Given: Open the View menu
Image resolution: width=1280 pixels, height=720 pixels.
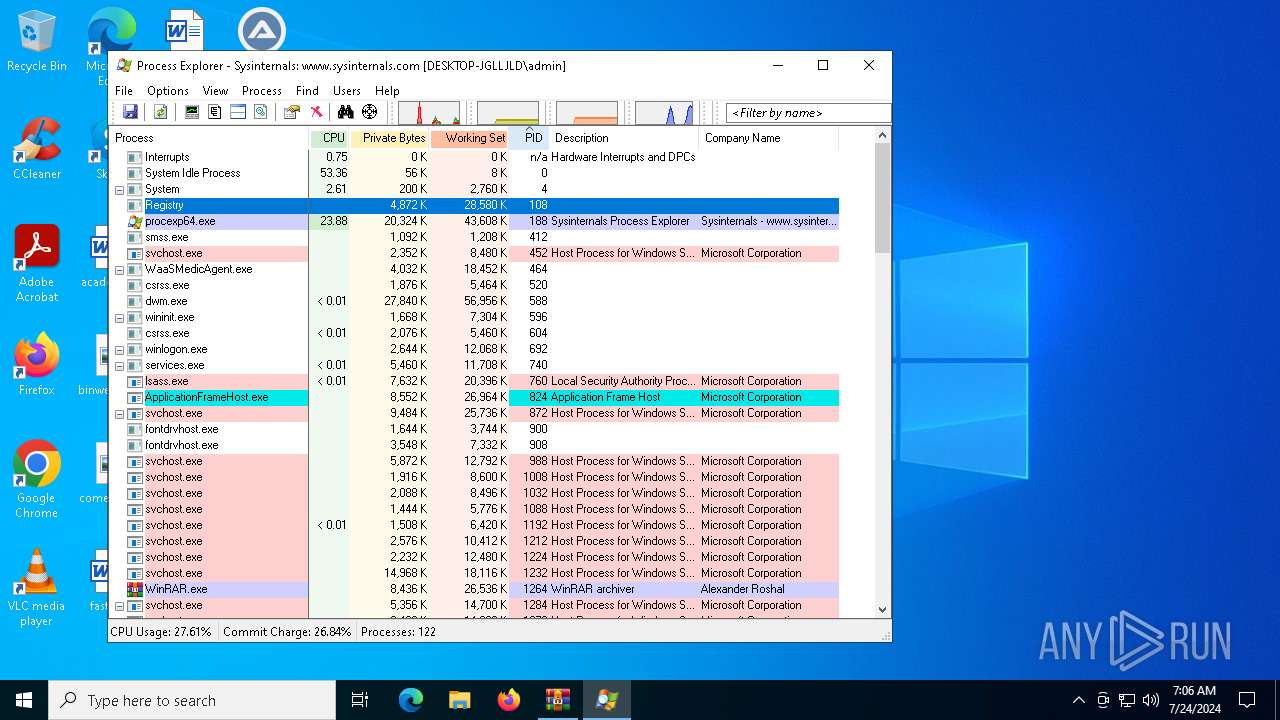Looking at the screenshot, I should (x=215, y=90).
